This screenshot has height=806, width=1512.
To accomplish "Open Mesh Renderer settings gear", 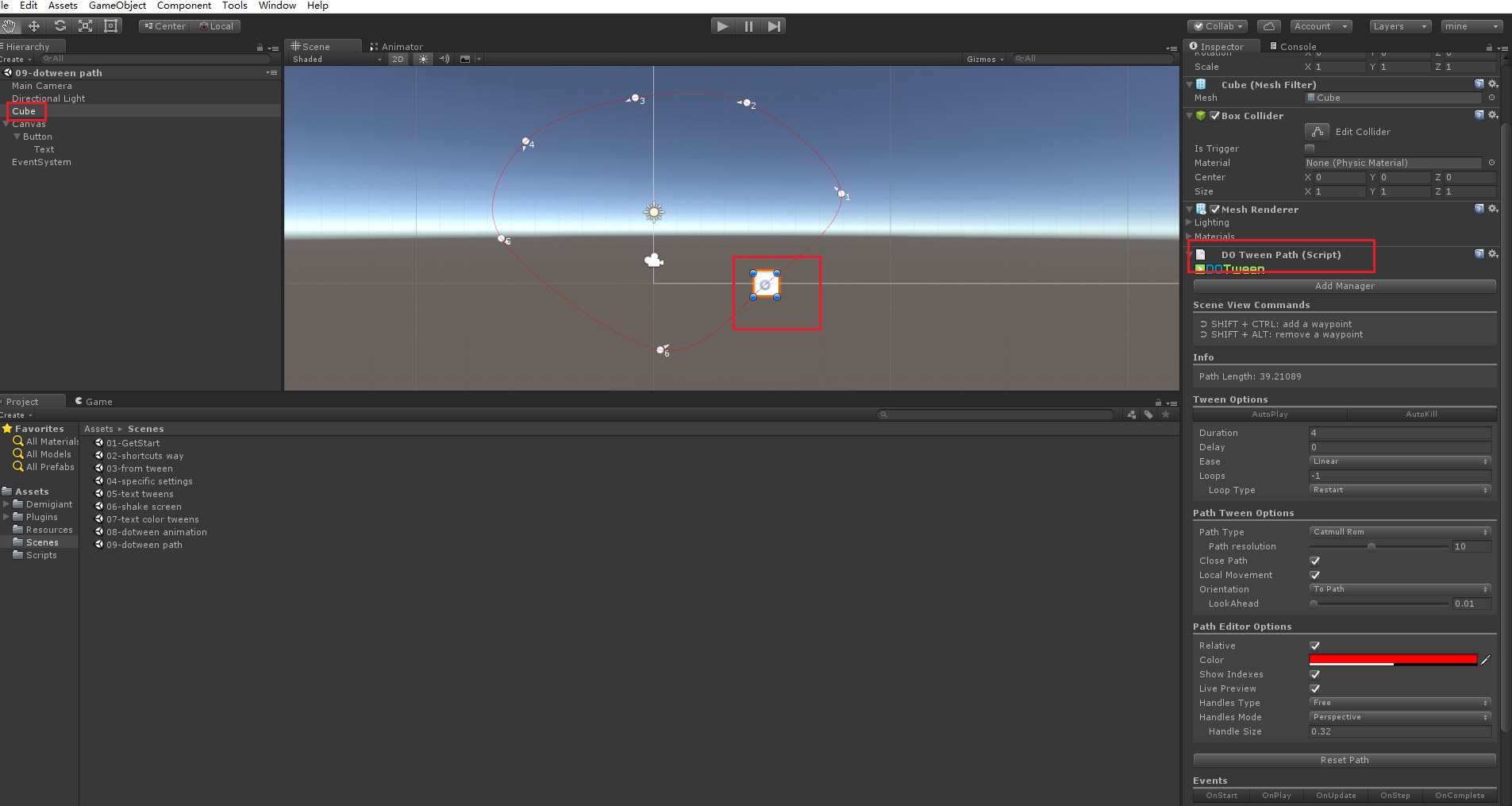I will (1493, 209).
